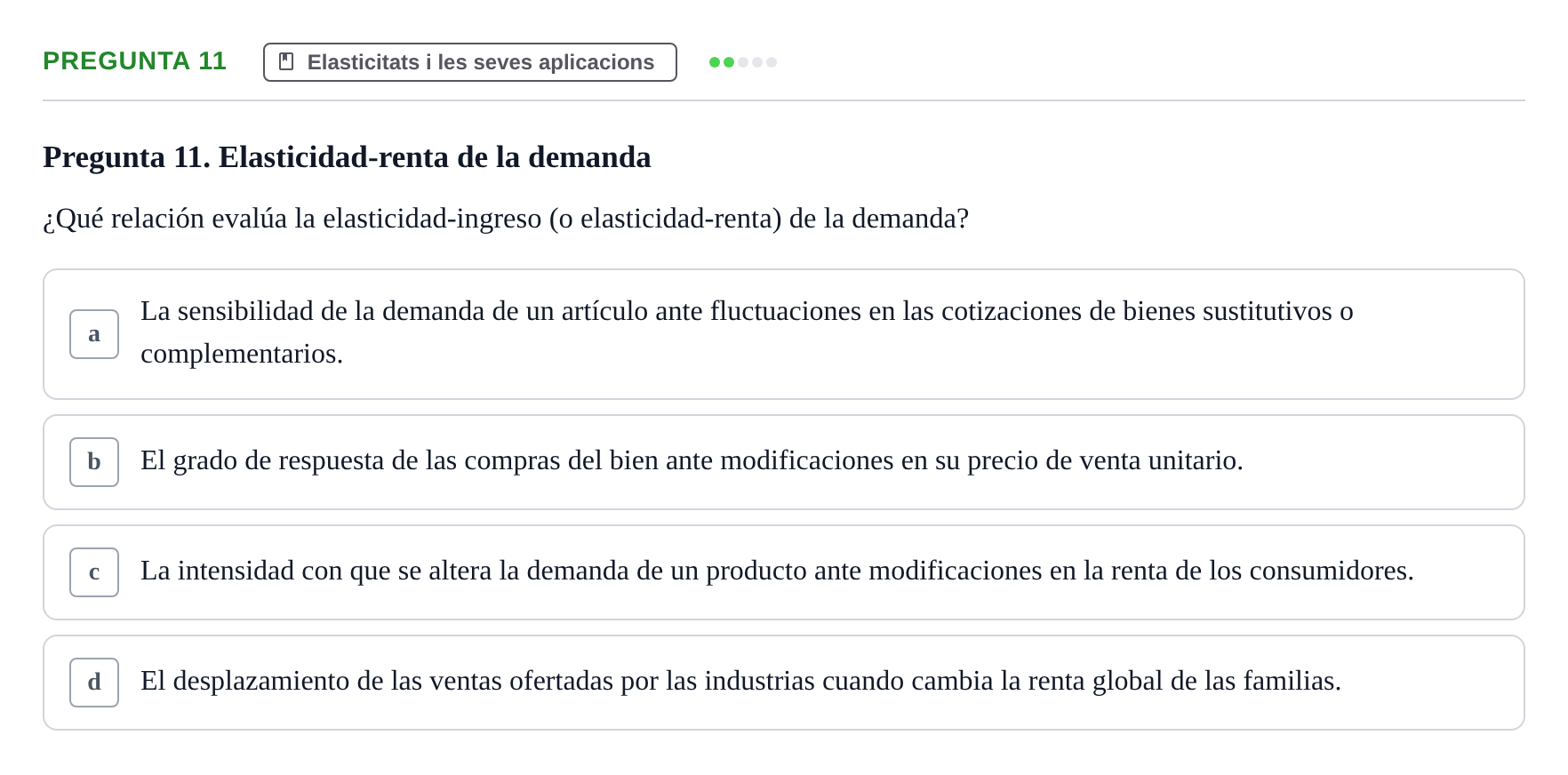Choose the answer about 'precio de venta unitario'

784,462
